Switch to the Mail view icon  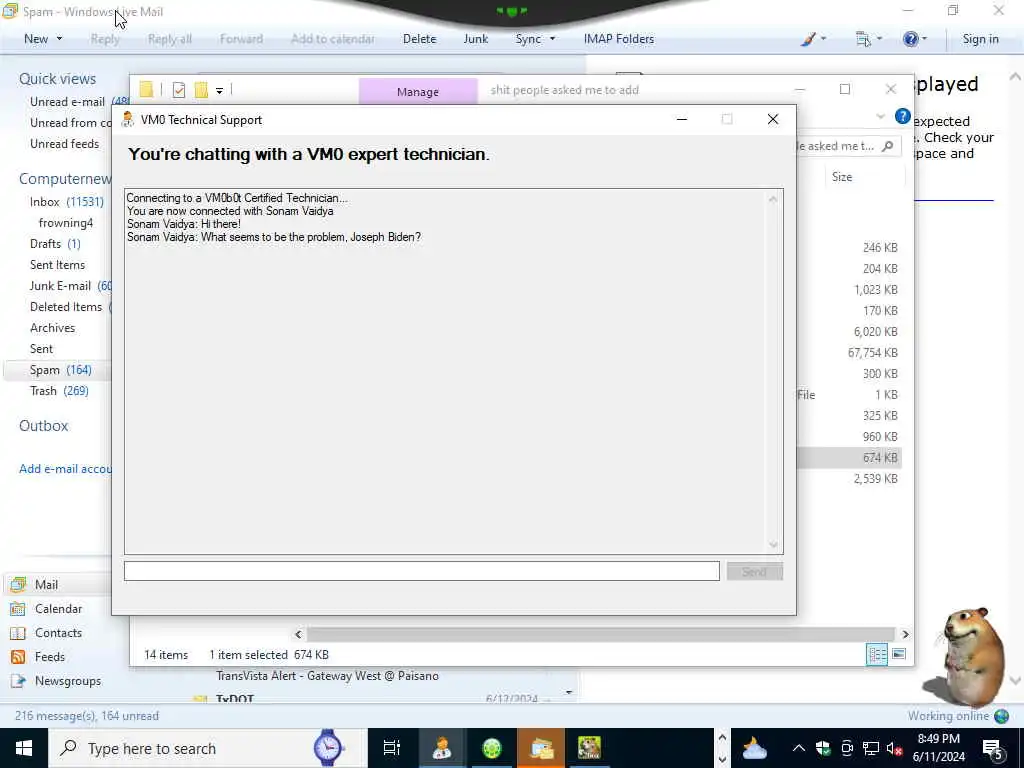(x=18, y=584)
